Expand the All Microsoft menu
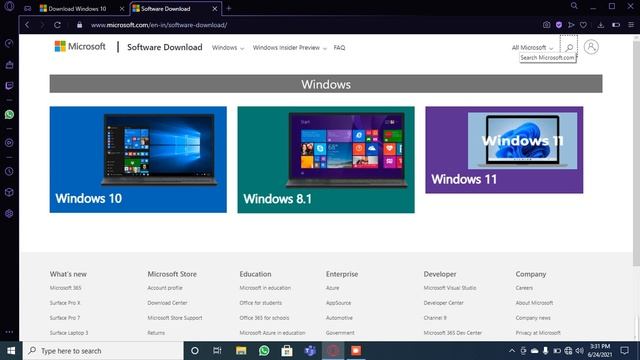Image resolution: width=640 pixels, height=360 pixels. point(532,48)
